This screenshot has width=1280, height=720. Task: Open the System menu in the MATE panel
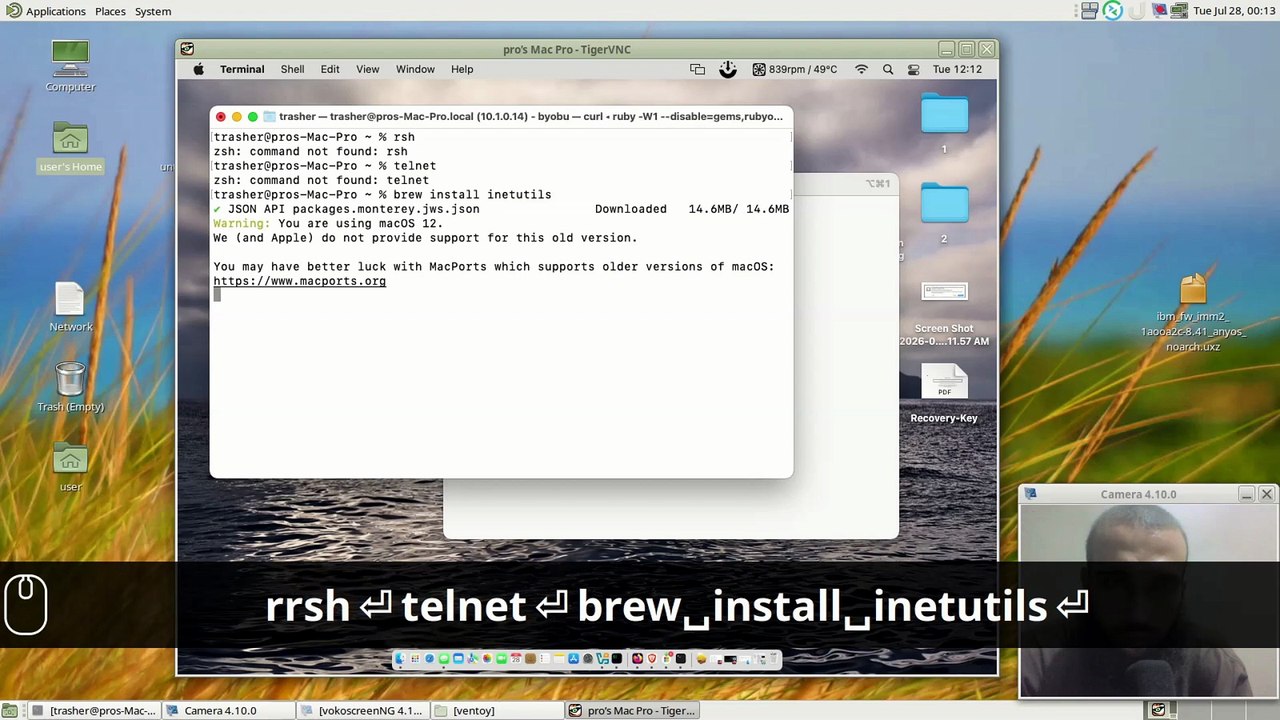pos(153,11)
